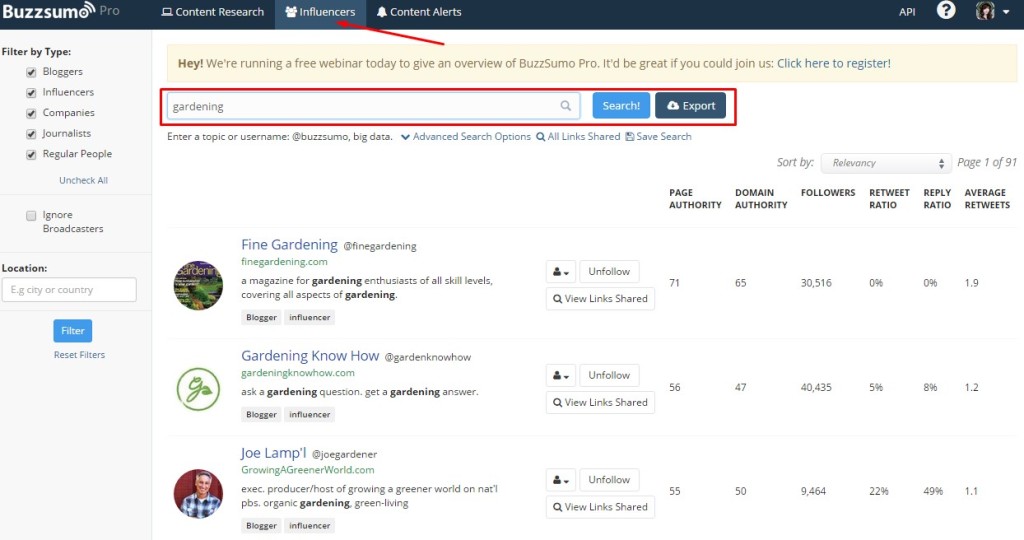Viewport: 1024px width, 540px height.
Task: Toggle the Bloggers checkbox
Action: (31, 72)
